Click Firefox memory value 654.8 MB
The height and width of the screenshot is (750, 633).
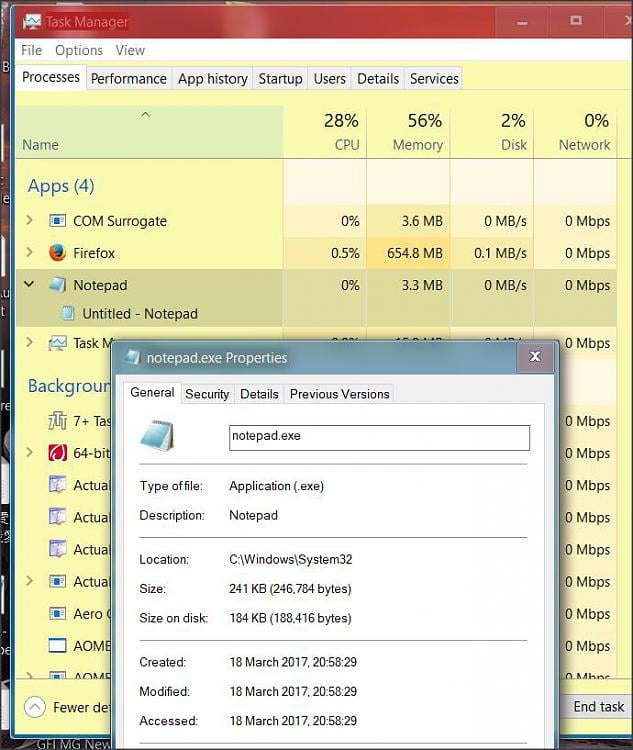[415, 253]
